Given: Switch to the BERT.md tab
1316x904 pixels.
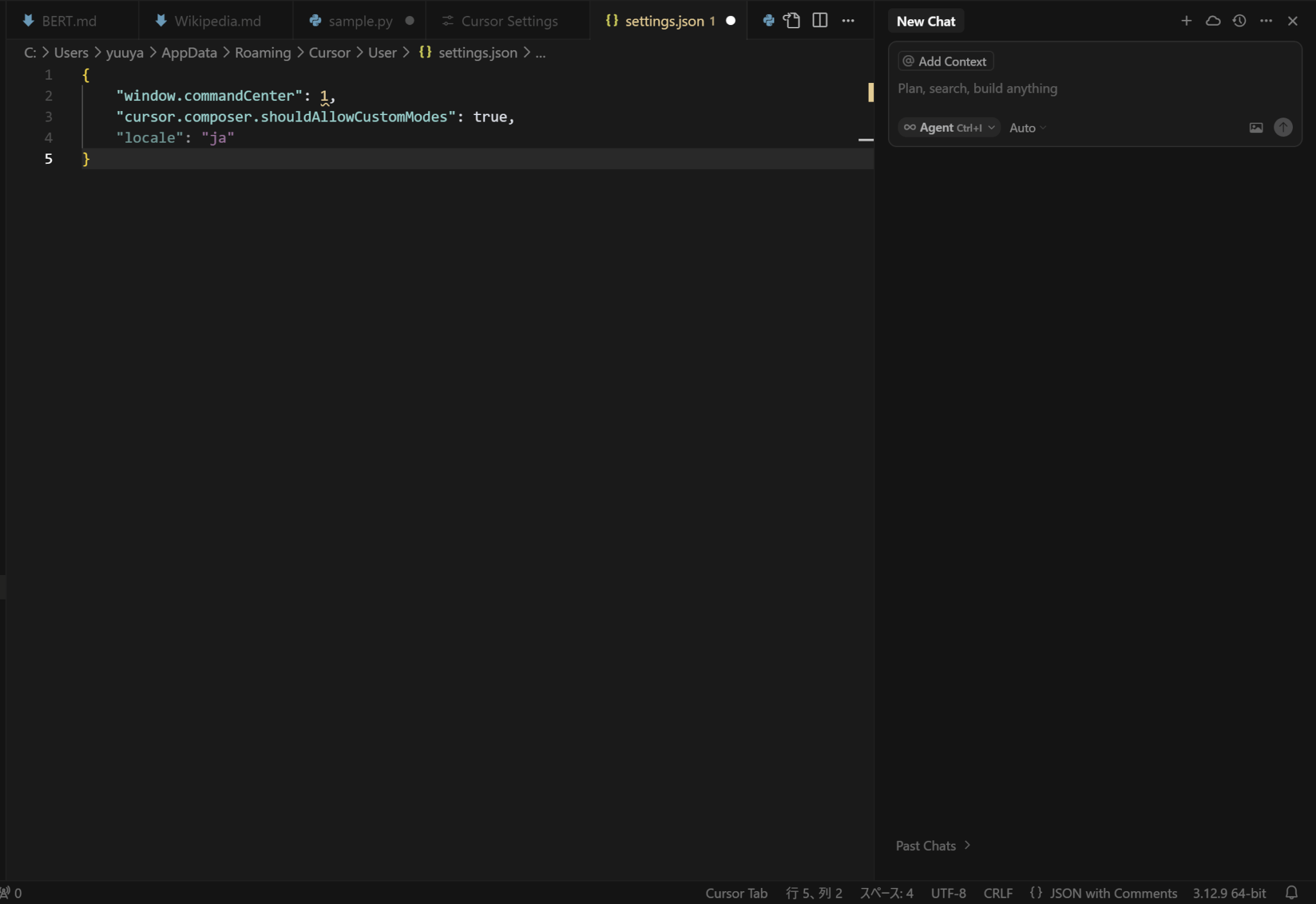Looking at the screenshot, I should click(69, 21).
